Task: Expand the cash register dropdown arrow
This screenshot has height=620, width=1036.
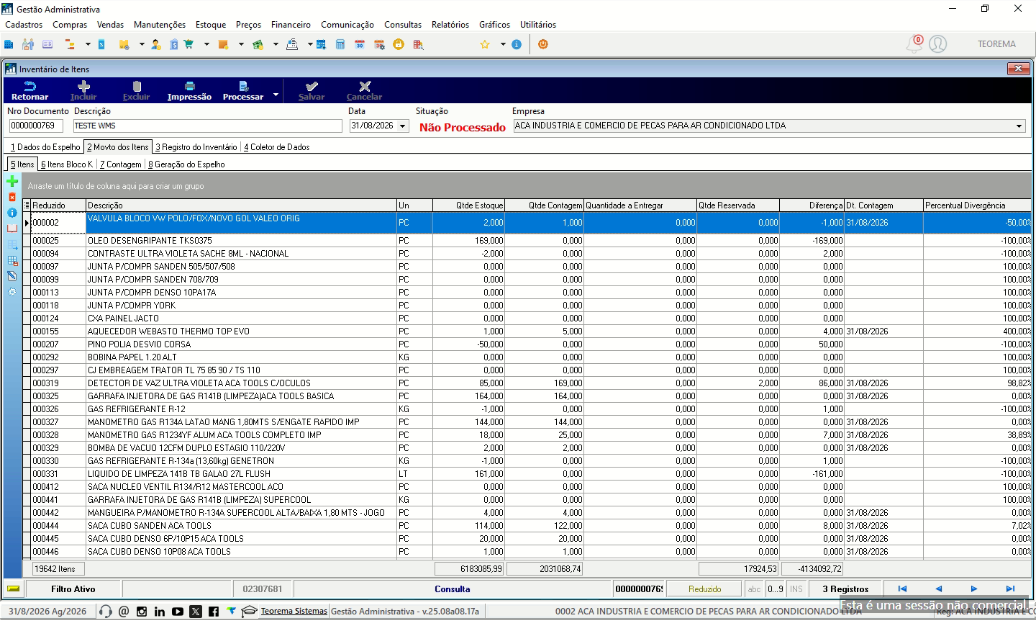Action: pyautogui.click(x=309, y=44)
